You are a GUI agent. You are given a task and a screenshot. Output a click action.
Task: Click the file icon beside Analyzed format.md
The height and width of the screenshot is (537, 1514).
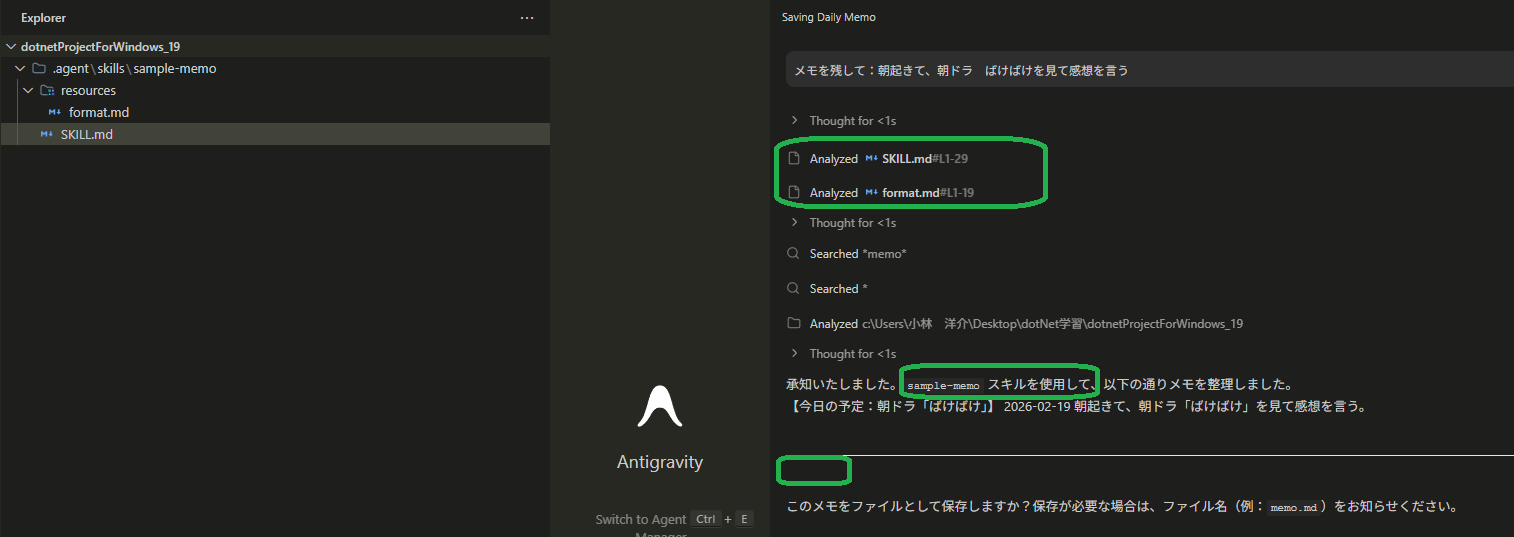click(x=794, y=193)
